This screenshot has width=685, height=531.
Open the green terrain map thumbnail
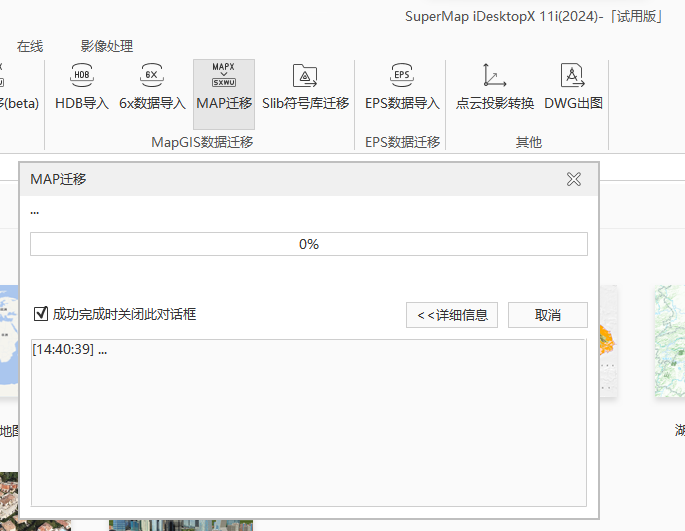click(670, 341)
